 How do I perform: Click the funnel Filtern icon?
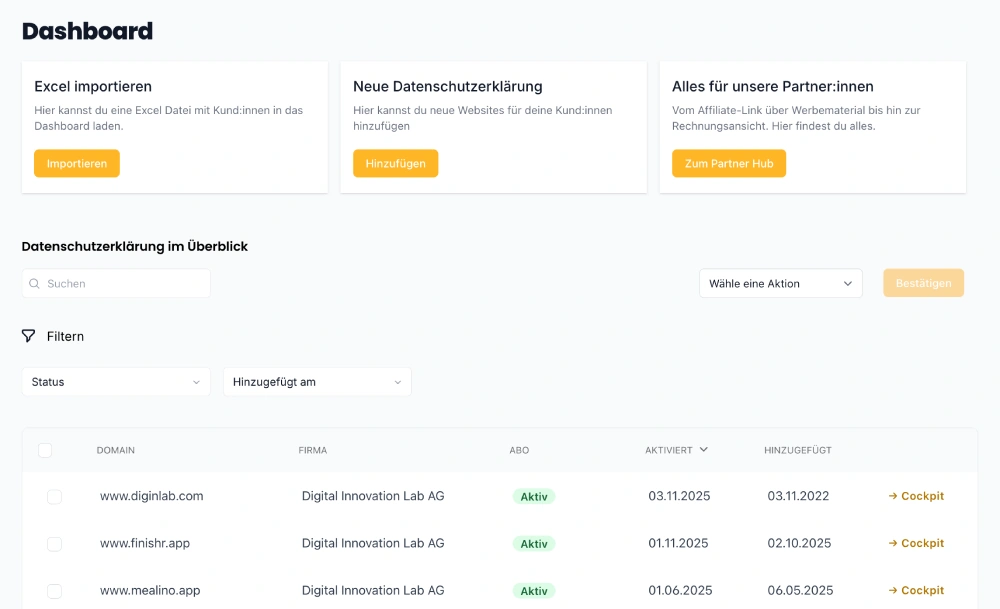coord(29,336)
